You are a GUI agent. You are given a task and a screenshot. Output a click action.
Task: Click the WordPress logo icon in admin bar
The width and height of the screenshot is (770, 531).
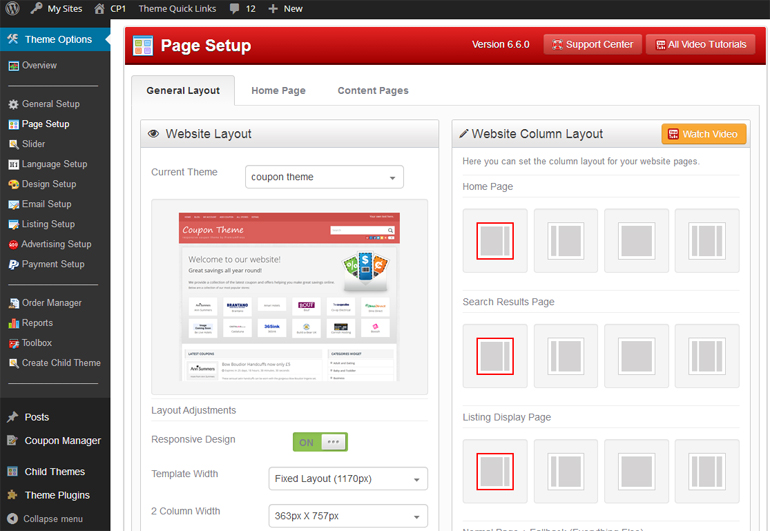click(x=11, y=8)
